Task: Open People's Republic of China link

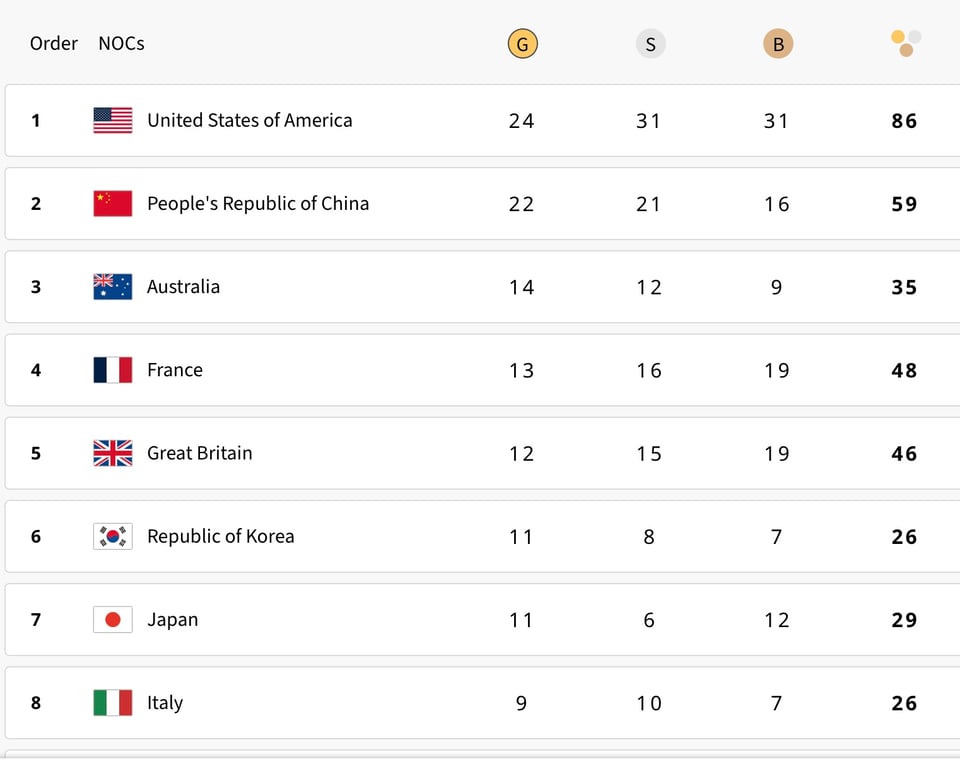Action: (257, 203)
